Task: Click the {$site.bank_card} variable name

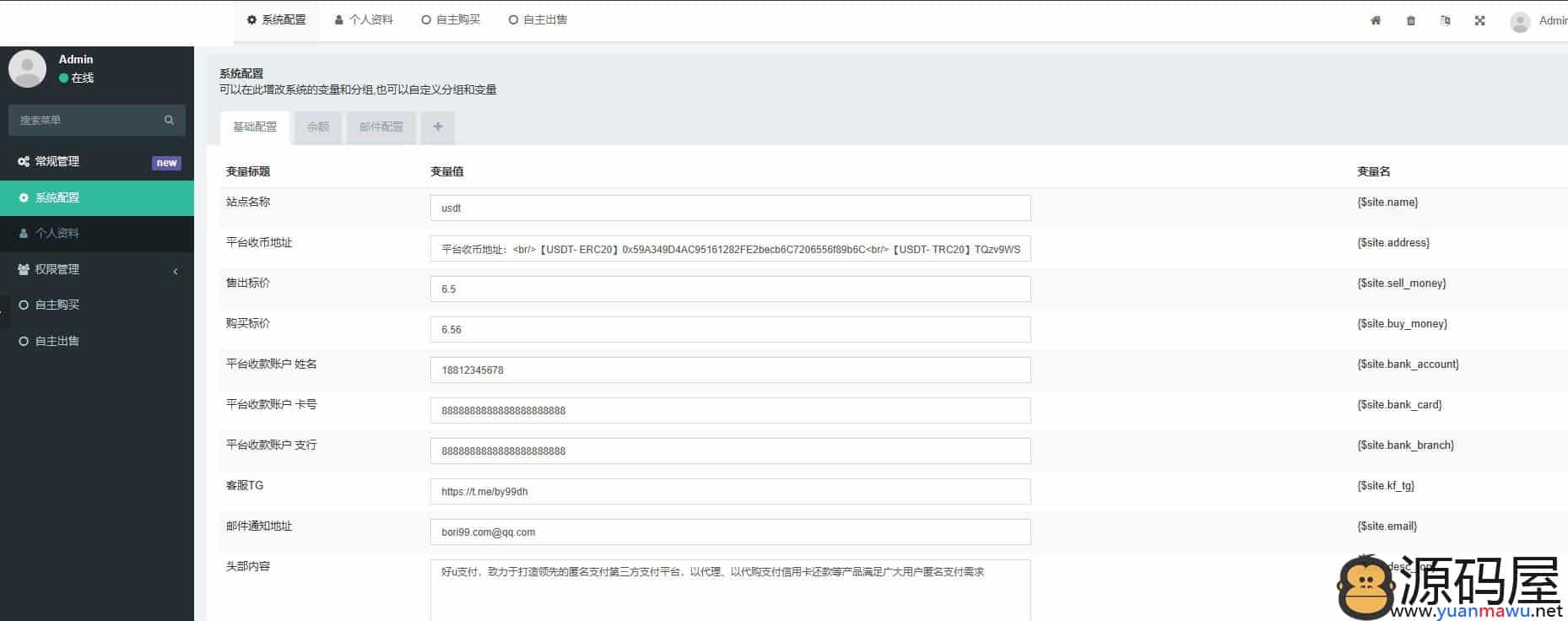Action: tap(1399, 405)
